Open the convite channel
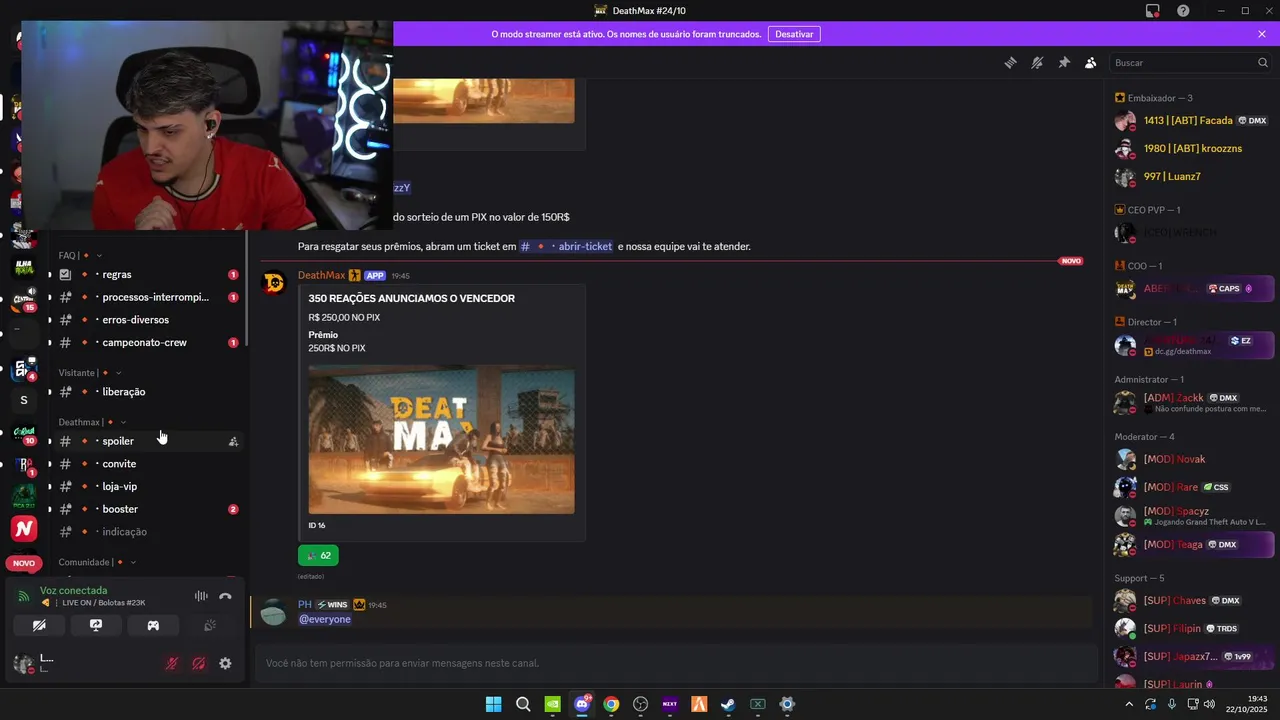The height and width of the screenshot is (720, 1280). point(147,464)
